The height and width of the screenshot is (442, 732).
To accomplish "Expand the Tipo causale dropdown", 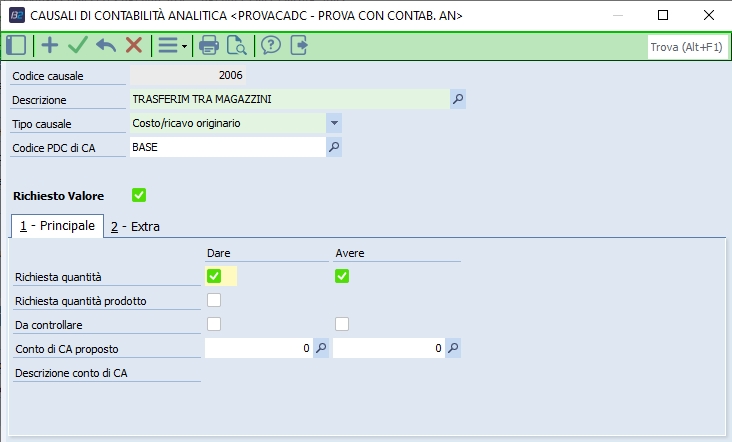I will [334, 123].
